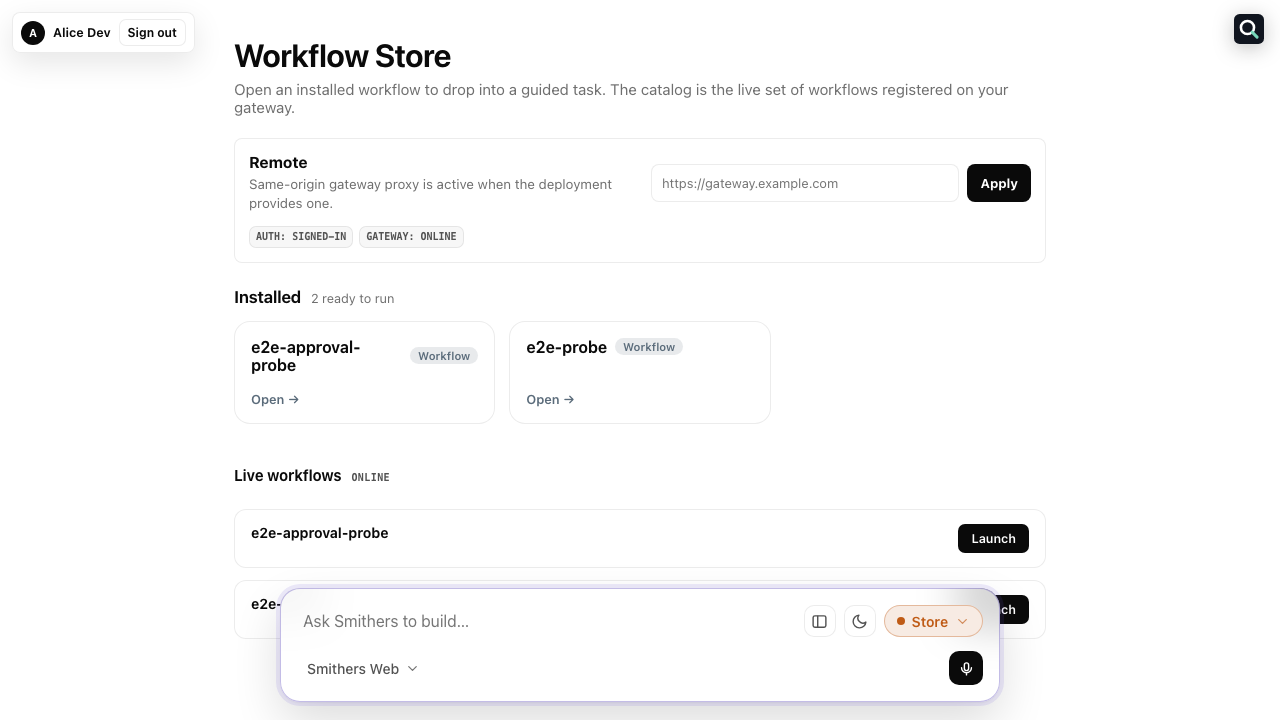Image resolution: width=1280 pixels, height=720 pixels.
Task: Click the Alice Dev avatar circle
Action: click(x=33, y=33)
